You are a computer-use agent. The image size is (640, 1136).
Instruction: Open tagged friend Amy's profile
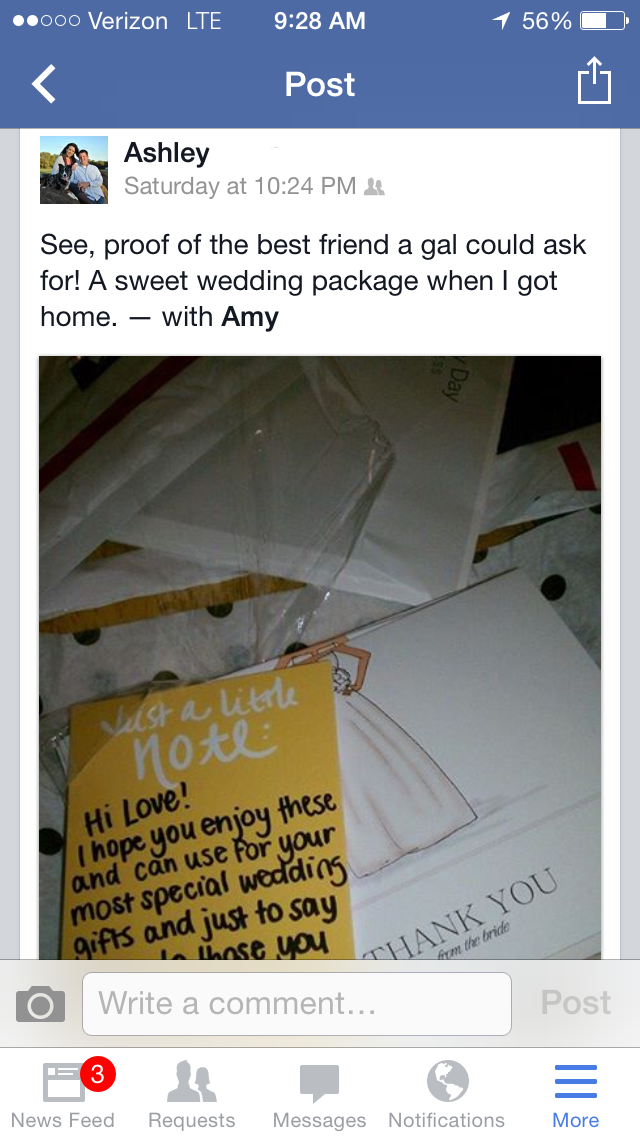coord(250,317)
